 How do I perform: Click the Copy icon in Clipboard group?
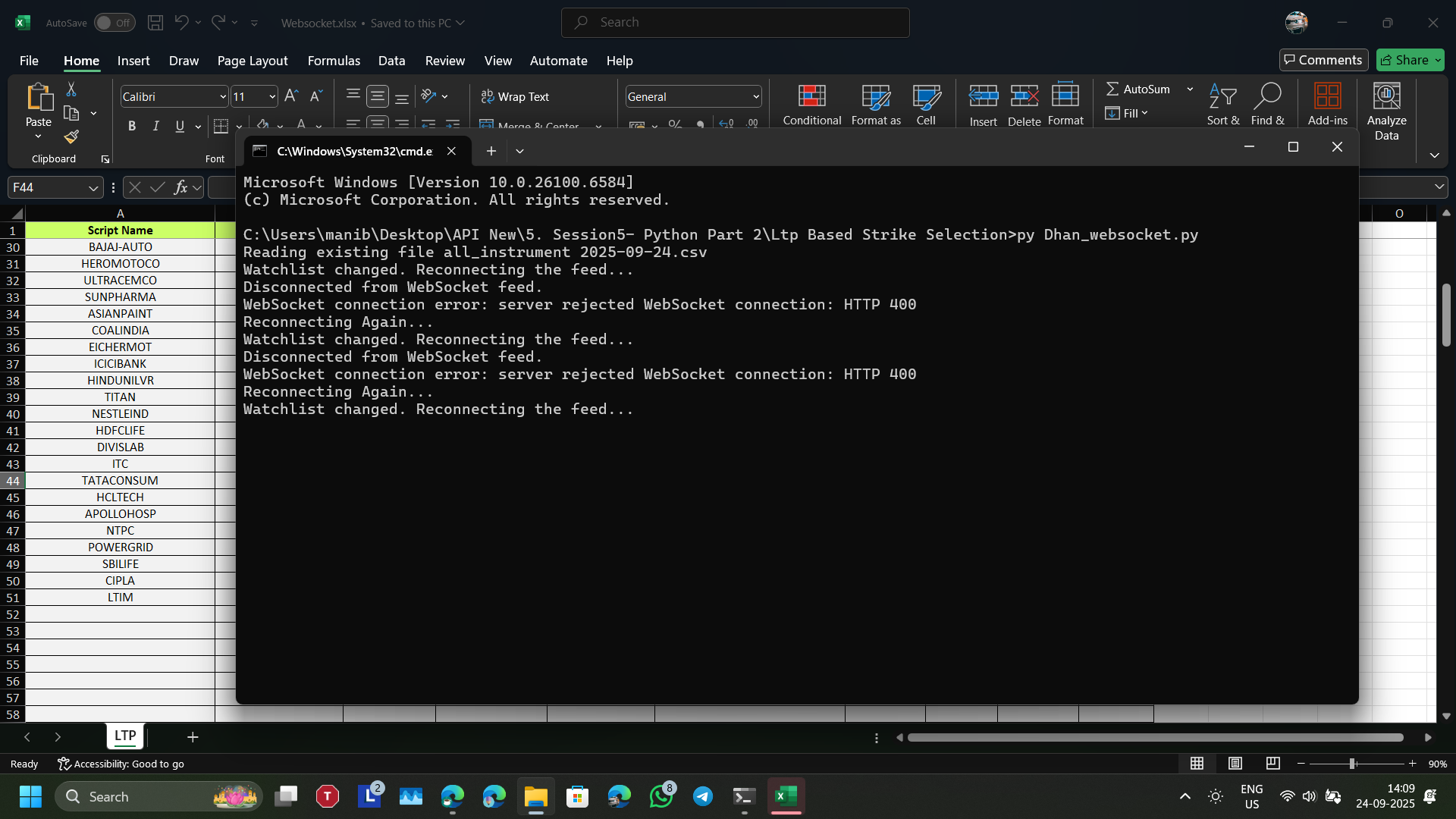71,114
